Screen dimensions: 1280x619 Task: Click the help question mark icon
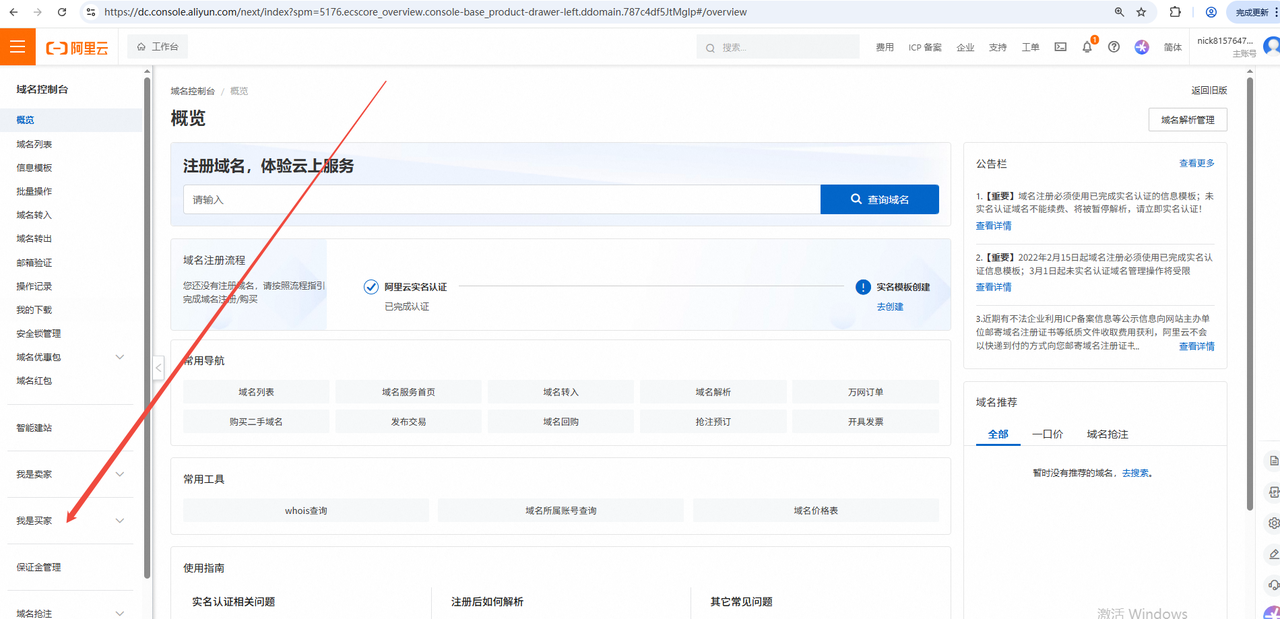(1113, 47)
